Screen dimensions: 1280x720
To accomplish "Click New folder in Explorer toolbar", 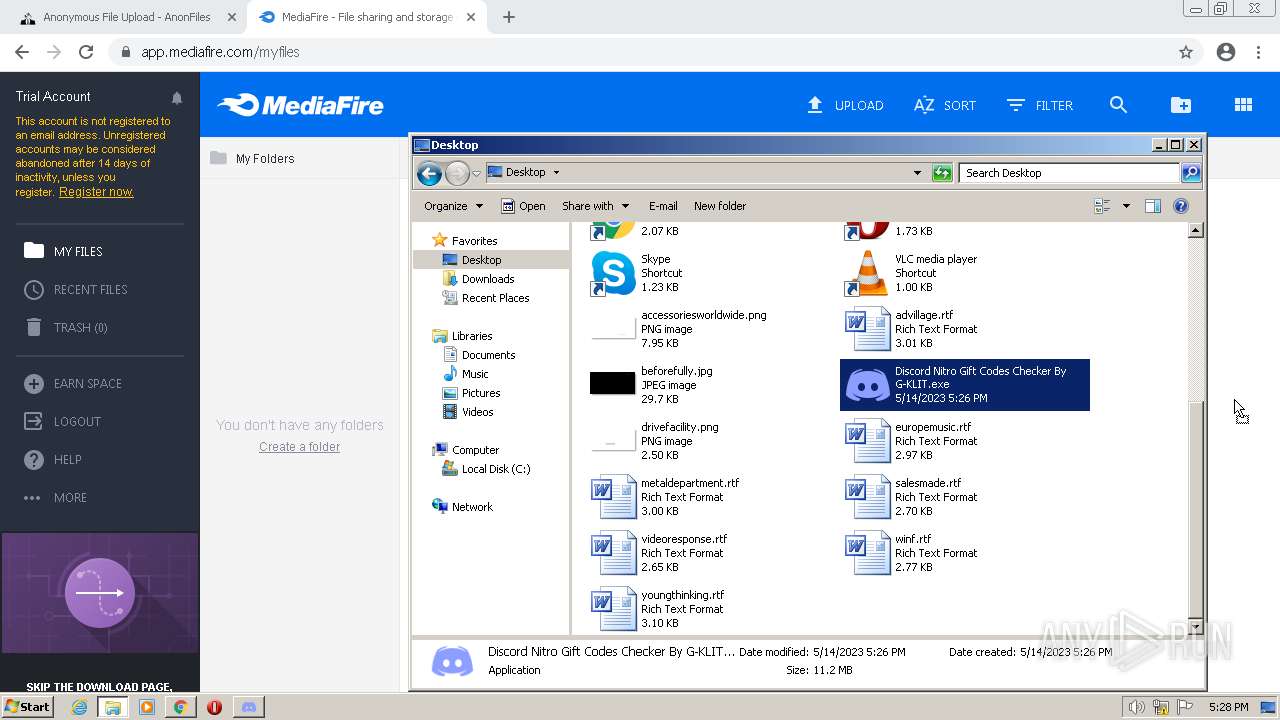I will coord(720,206).
